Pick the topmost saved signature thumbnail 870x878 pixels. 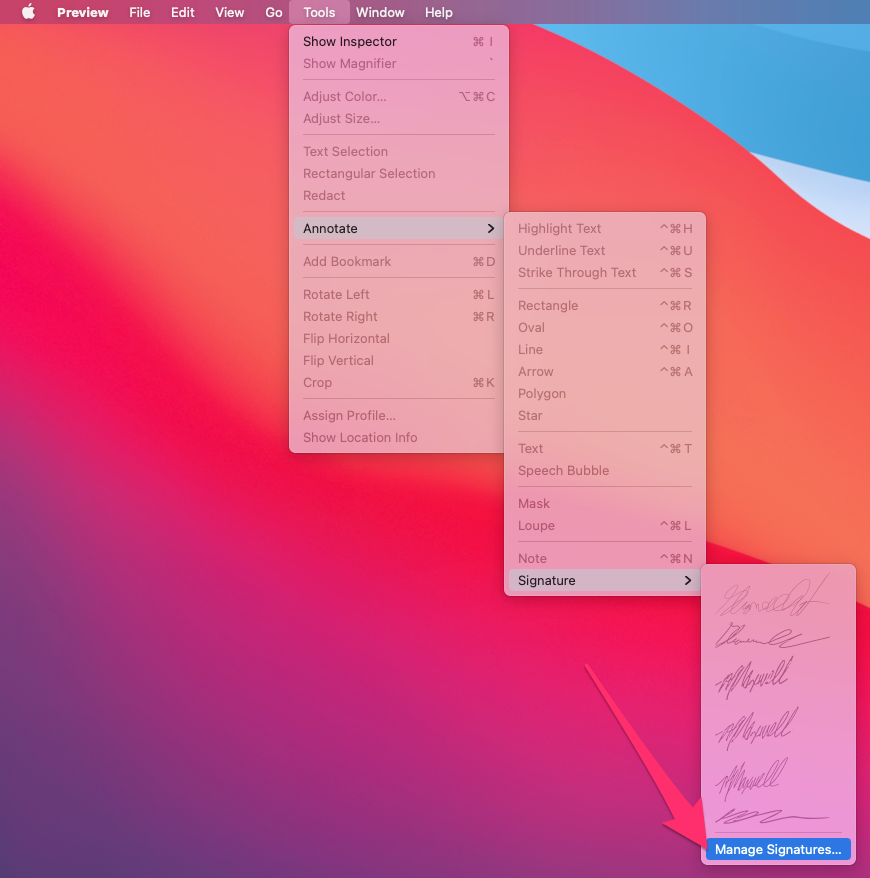[773, 595]
